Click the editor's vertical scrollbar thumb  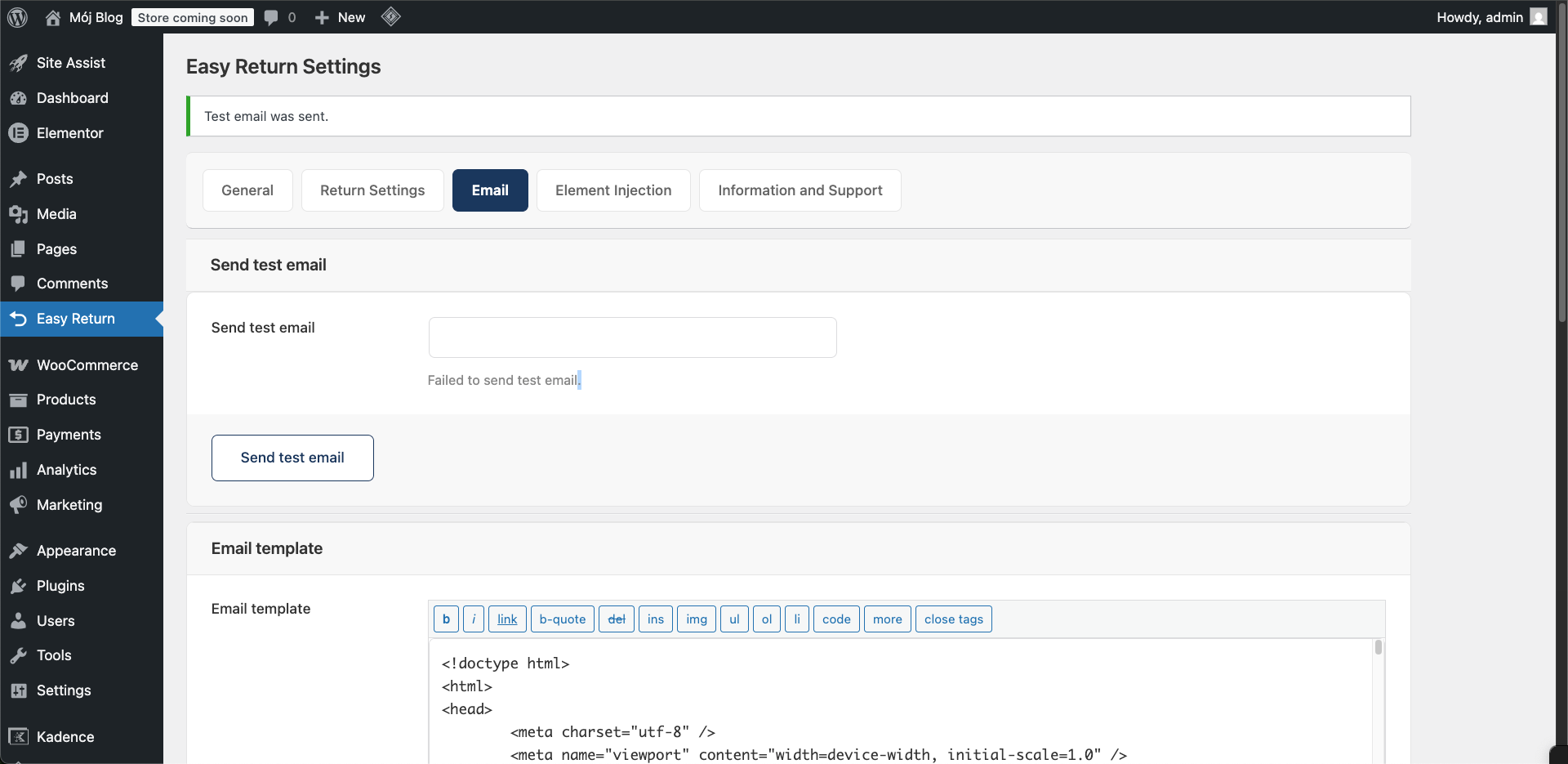(1379, 648)
